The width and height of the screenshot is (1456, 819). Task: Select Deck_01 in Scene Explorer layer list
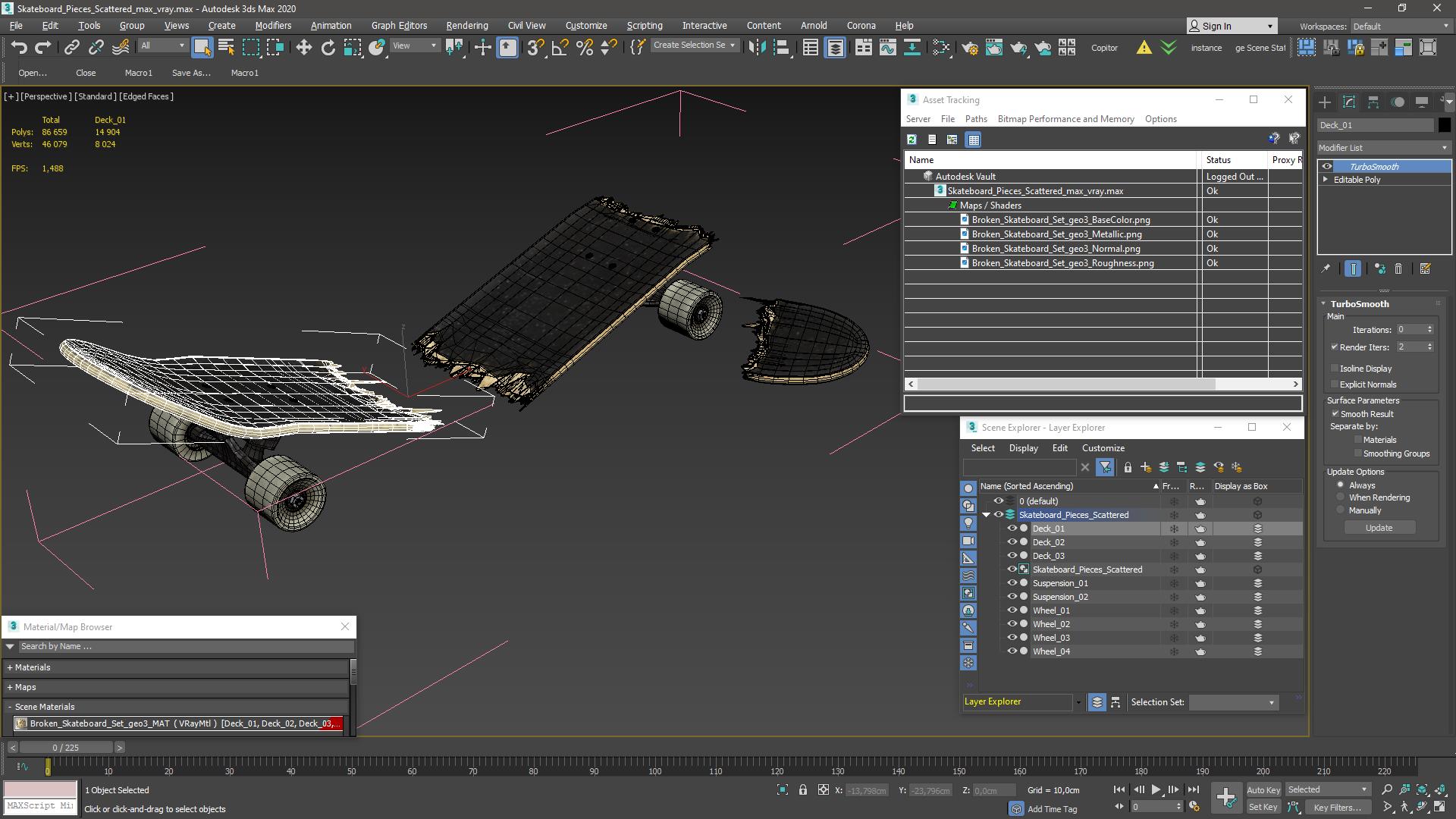1048,528
